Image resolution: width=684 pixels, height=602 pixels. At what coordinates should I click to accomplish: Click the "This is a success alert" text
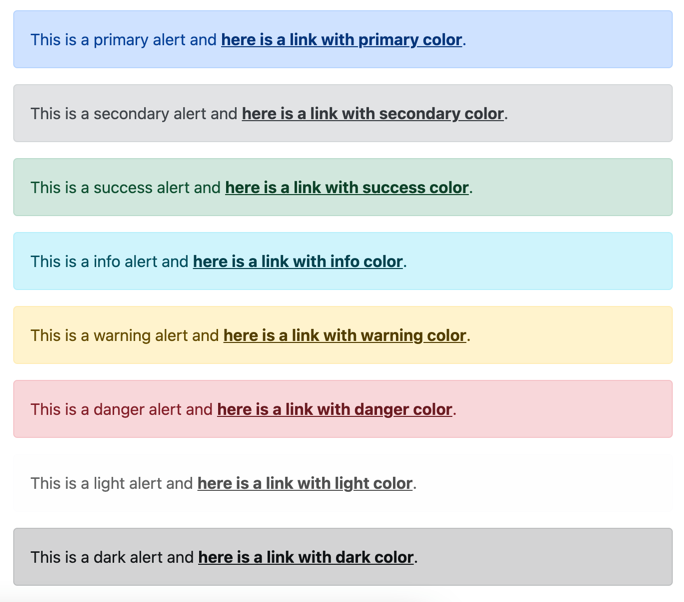click(x=111, y=188)
